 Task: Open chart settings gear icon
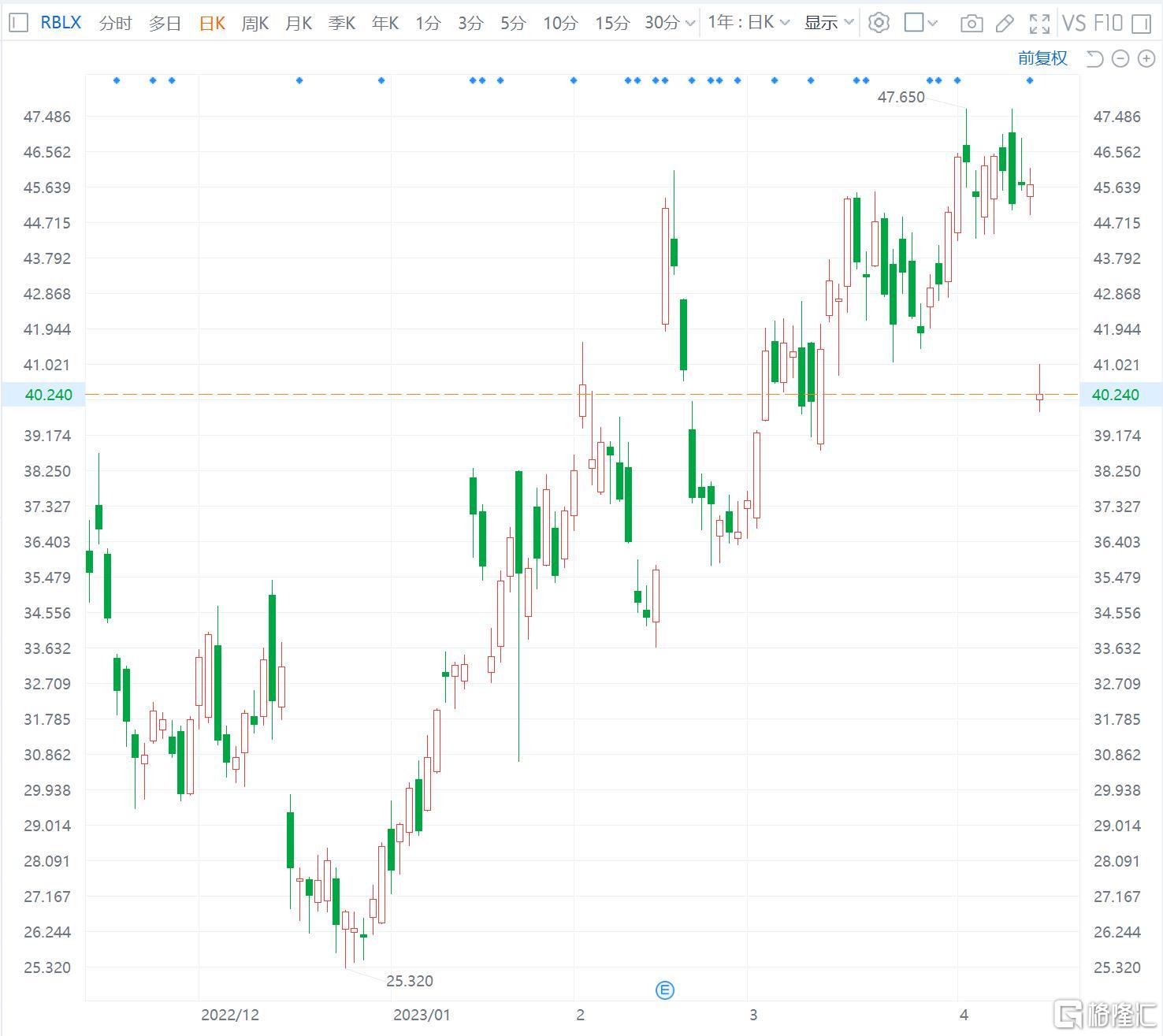[879, 23]
